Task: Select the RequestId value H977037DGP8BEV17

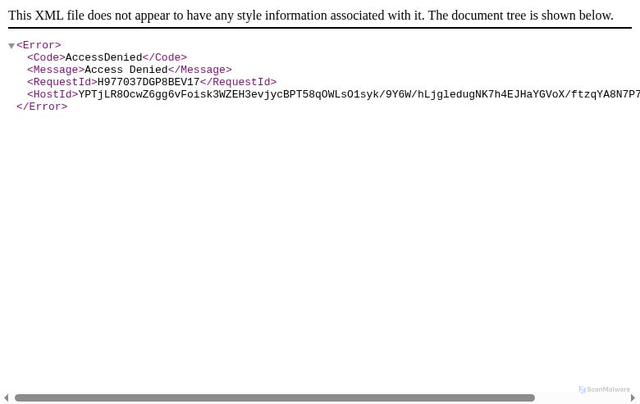Action: pos(149,82)
